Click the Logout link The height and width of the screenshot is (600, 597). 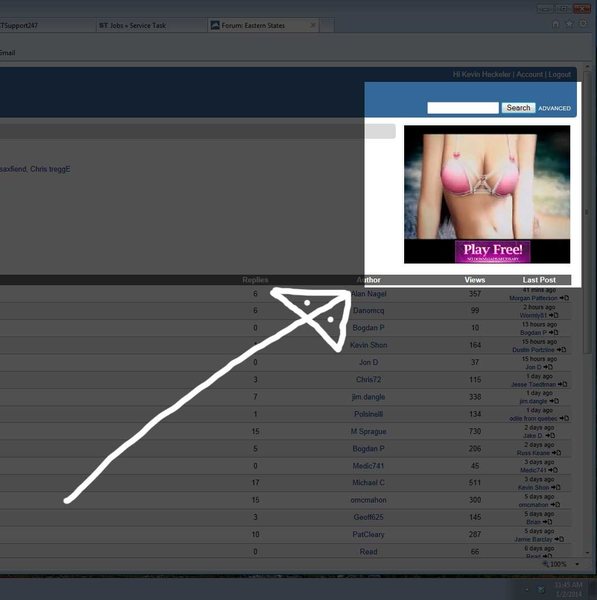point(559,74)
